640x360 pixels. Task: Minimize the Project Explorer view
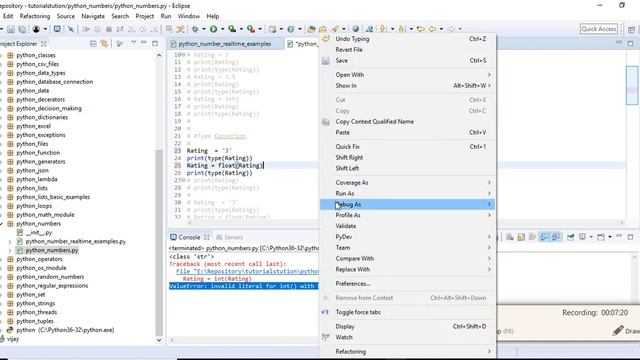pyautogui.click(x=144, y=42)
